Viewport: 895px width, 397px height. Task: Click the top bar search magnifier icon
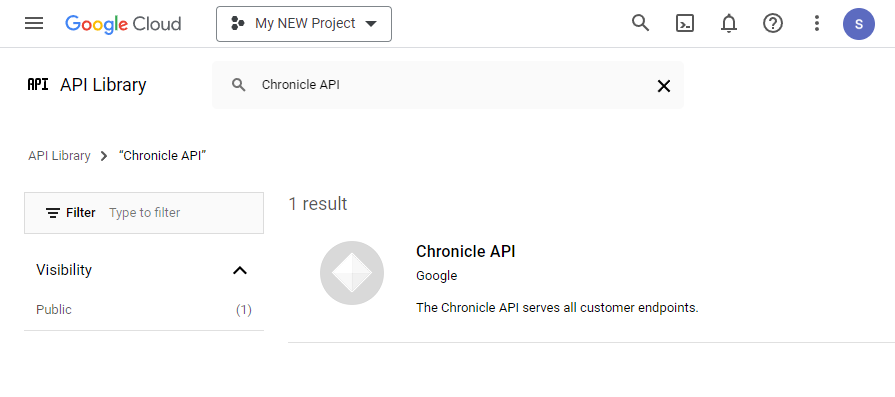pyautogui.click(x=640, y=23)
